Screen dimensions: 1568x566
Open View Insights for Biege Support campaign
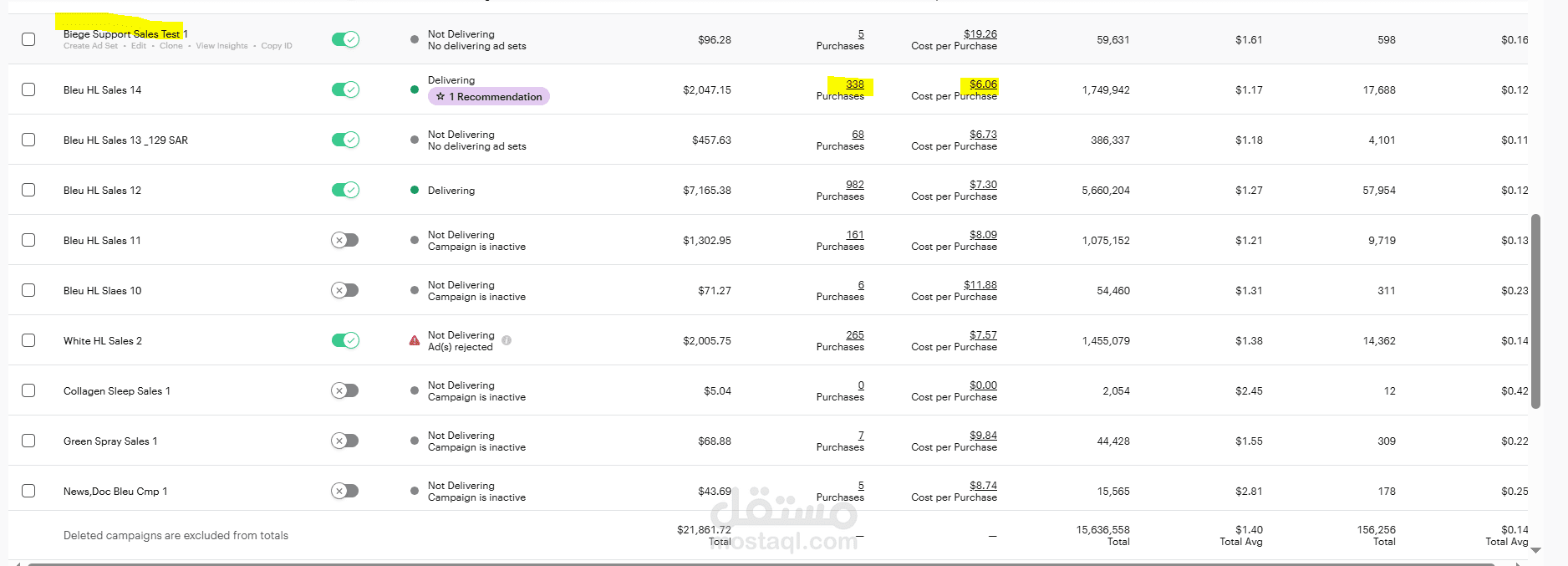[221, 46]
